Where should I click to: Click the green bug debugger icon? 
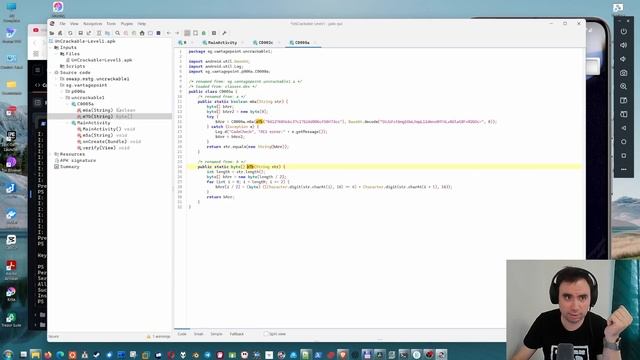204,33
